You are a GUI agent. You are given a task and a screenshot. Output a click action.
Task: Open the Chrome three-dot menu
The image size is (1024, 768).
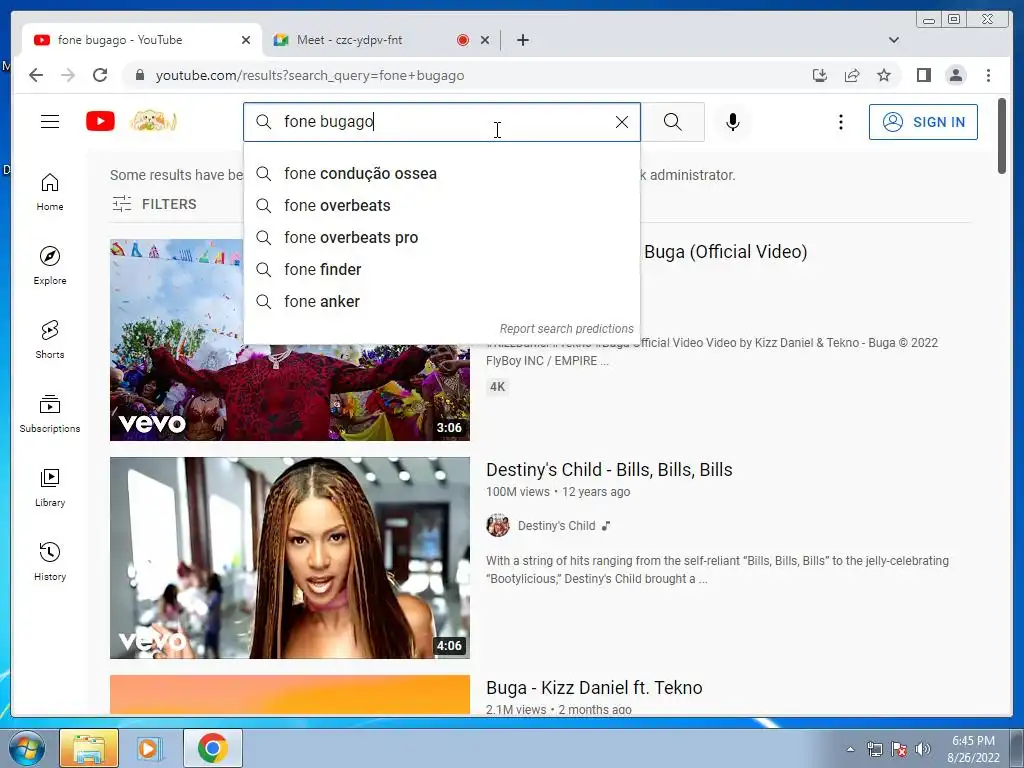point(988,75)
